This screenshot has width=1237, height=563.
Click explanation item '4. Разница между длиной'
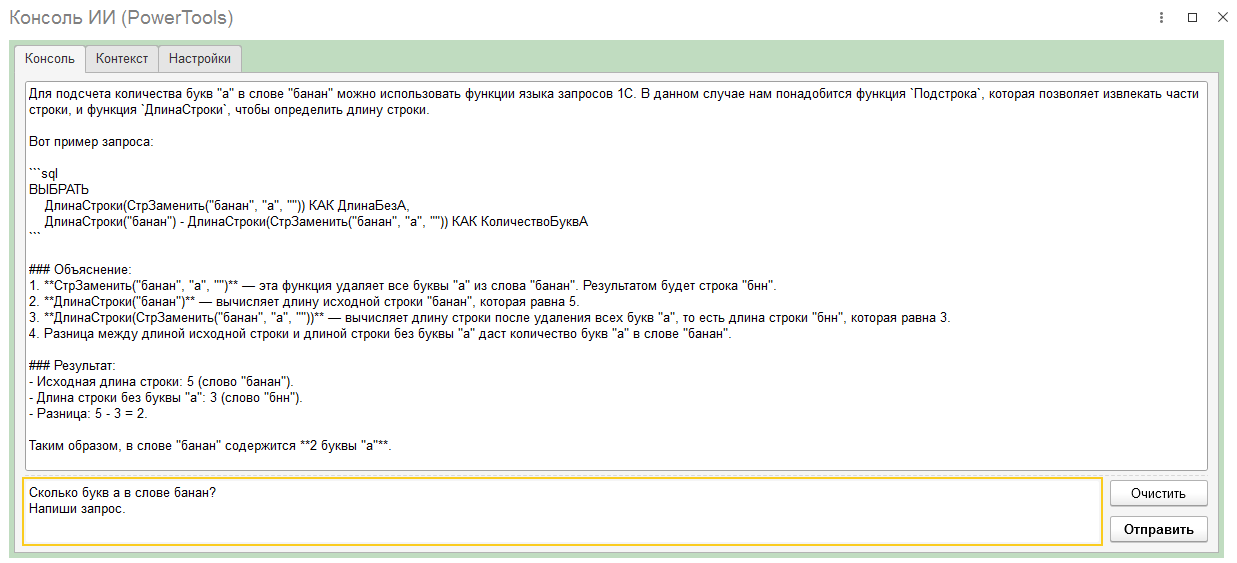[381, 334]
